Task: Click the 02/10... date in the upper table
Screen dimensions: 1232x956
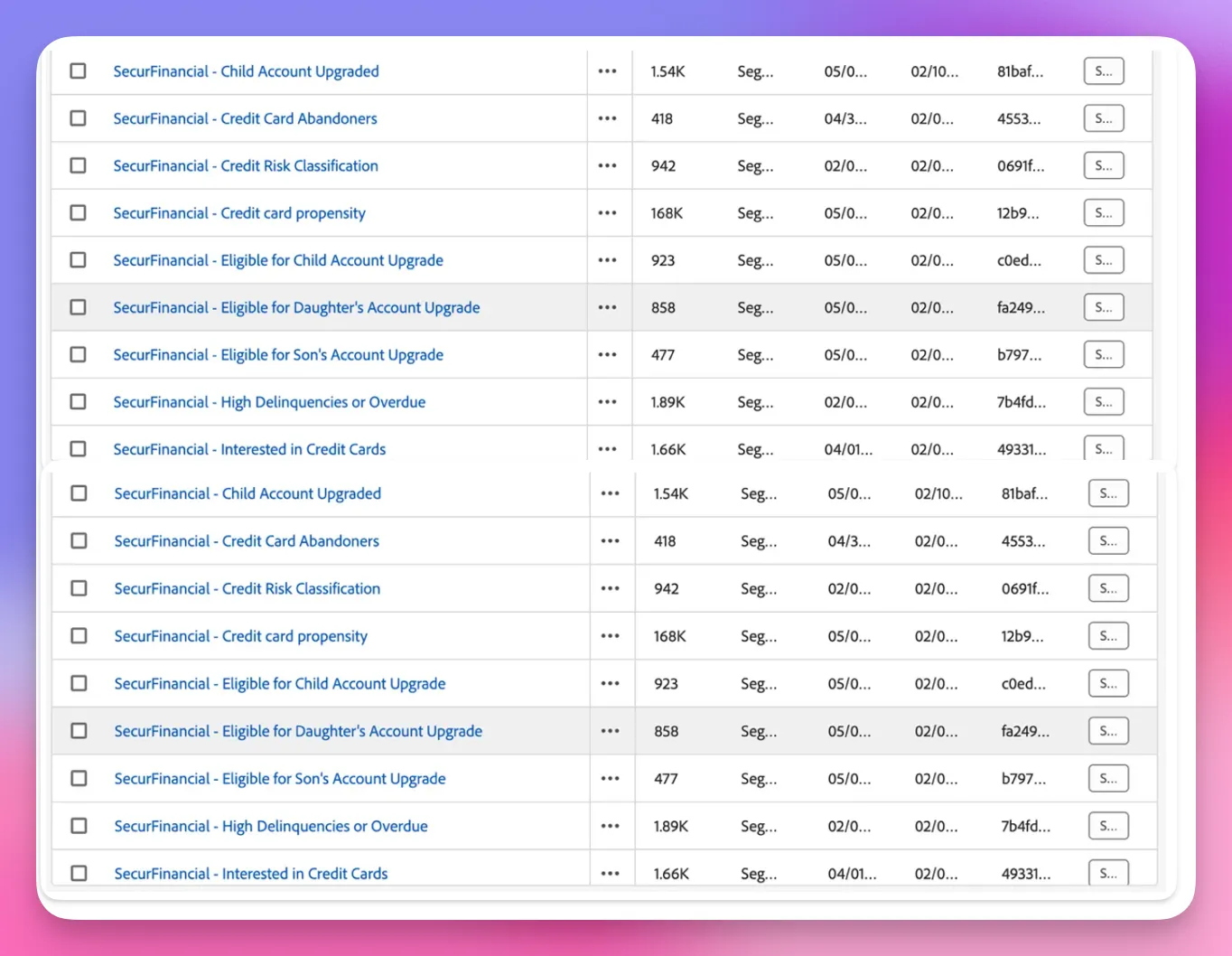Action: (935, 71)
